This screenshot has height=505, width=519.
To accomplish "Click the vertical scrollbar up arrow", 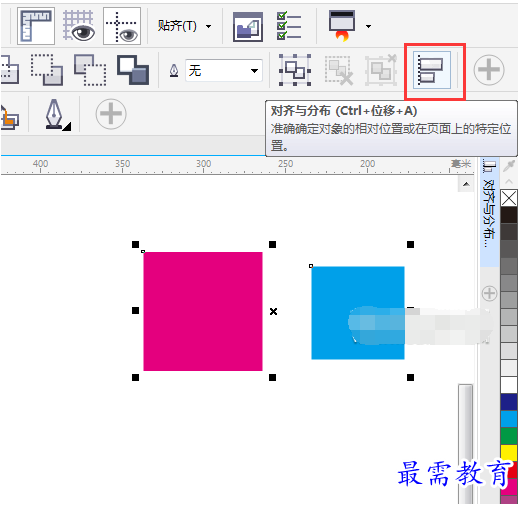I will pos(466,184).
